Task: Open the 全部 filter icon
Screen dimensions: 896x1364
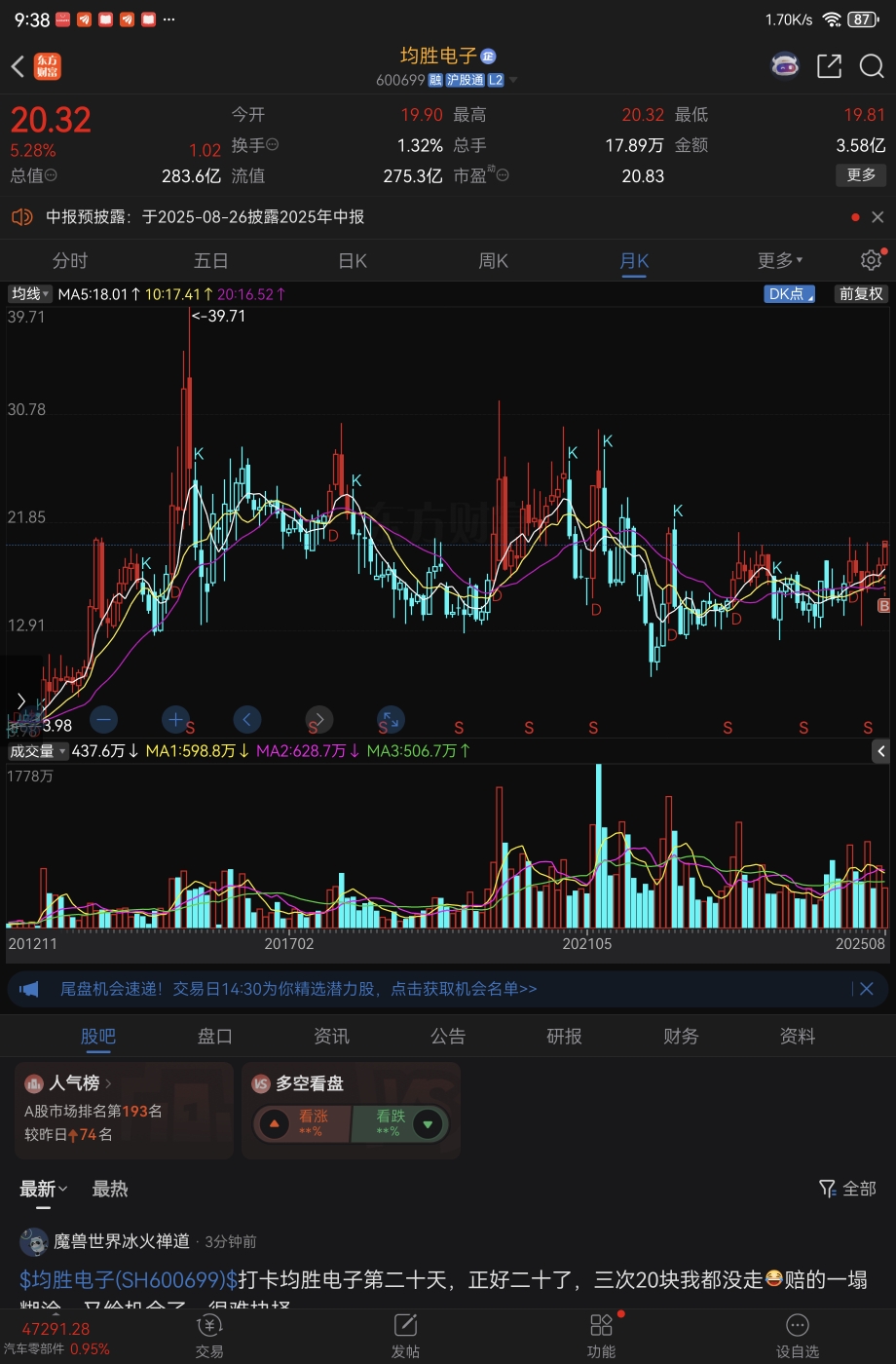Action: pyautogui.click(x=847, y=1189)
